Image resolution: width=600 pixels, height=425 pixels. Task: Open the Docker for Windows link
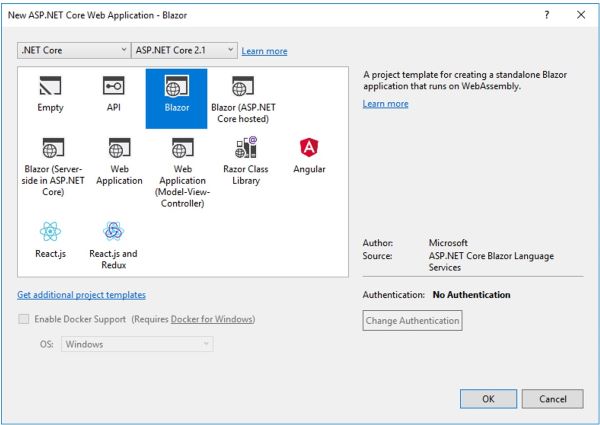[x=212, y=319]
